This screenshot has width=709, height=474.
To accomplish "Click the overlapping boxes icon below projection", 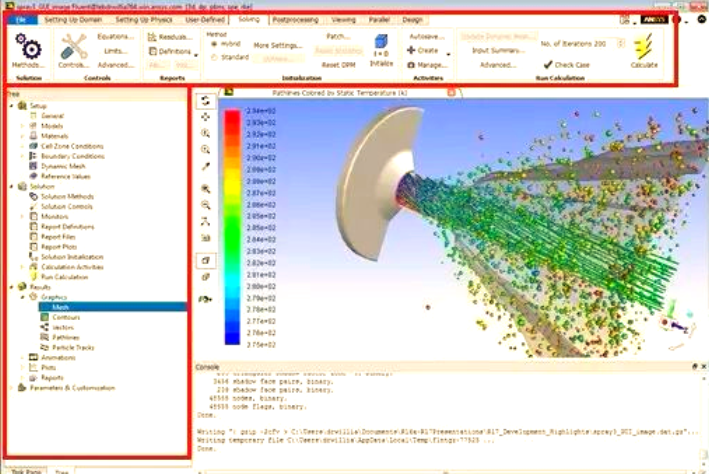I will click(x=206, y=277).
